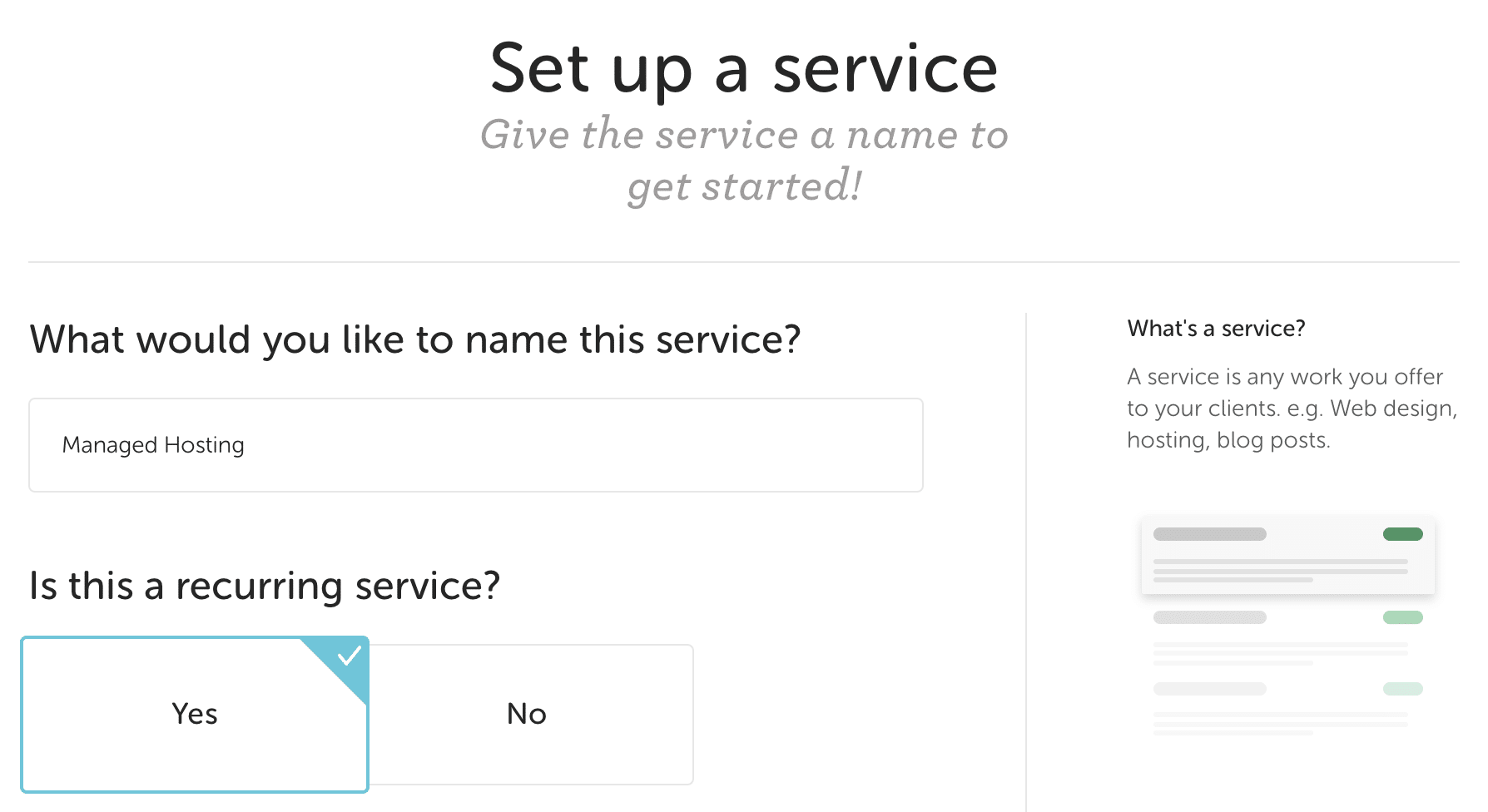This screenshot has width=1488, height=812.
Task: Select Yes for recurring service
Action: point(195,714)
